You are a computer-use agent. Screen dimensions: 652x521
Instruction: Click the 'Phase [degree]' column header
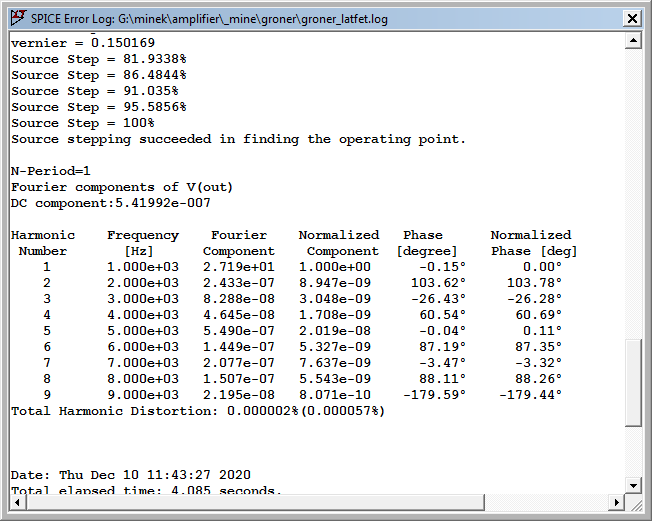click(427, 243)
